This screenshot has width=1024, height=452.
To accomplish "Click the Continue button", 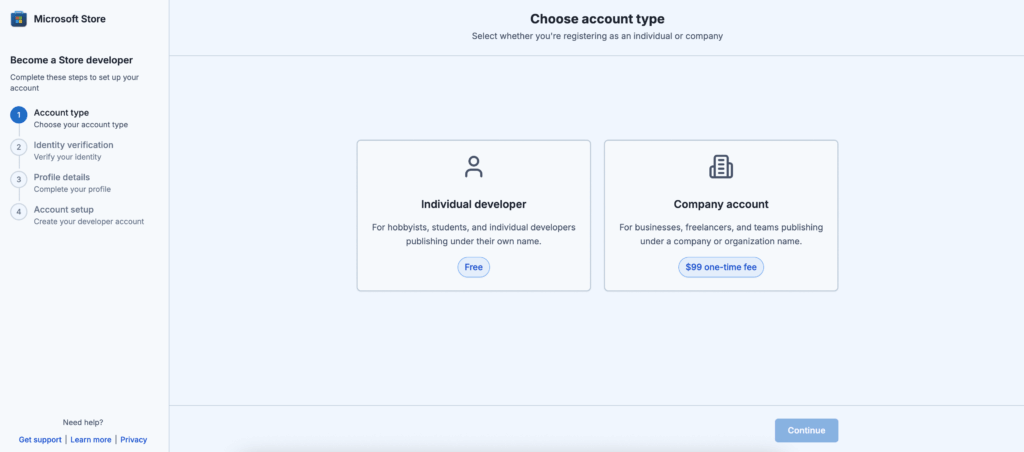I will (807, 430).
